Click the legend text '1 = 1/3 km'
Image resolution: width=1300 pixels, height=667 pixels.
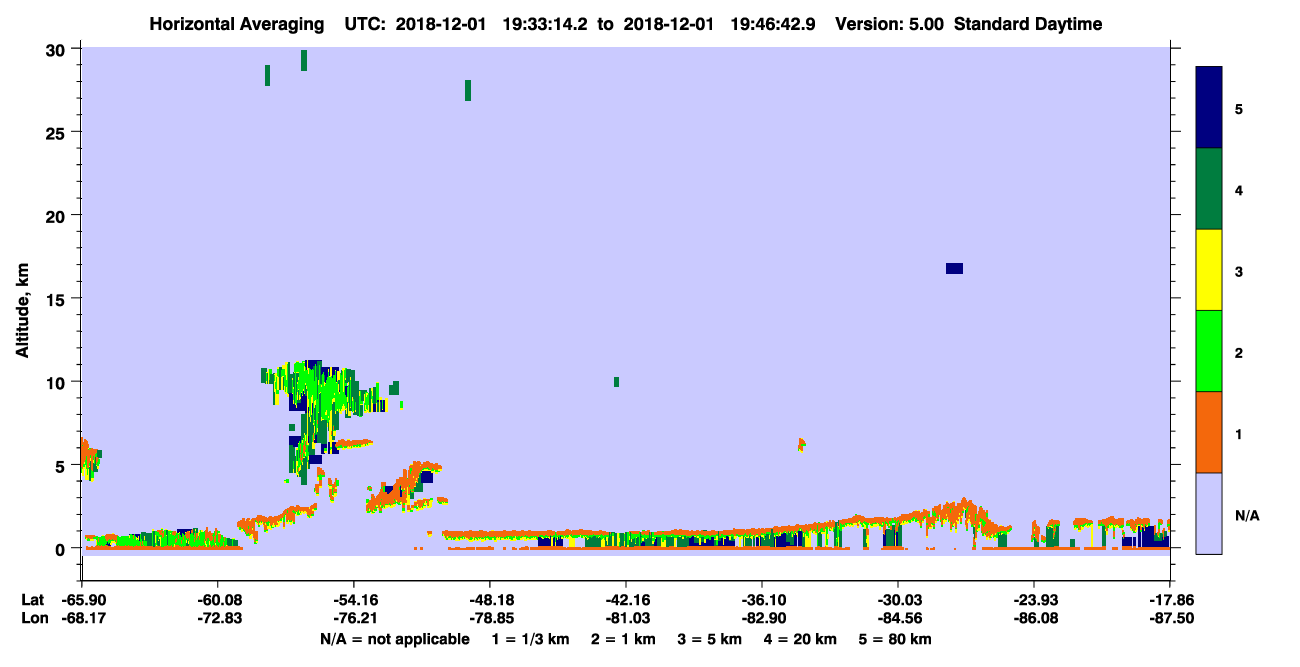[x=529, y=639]
